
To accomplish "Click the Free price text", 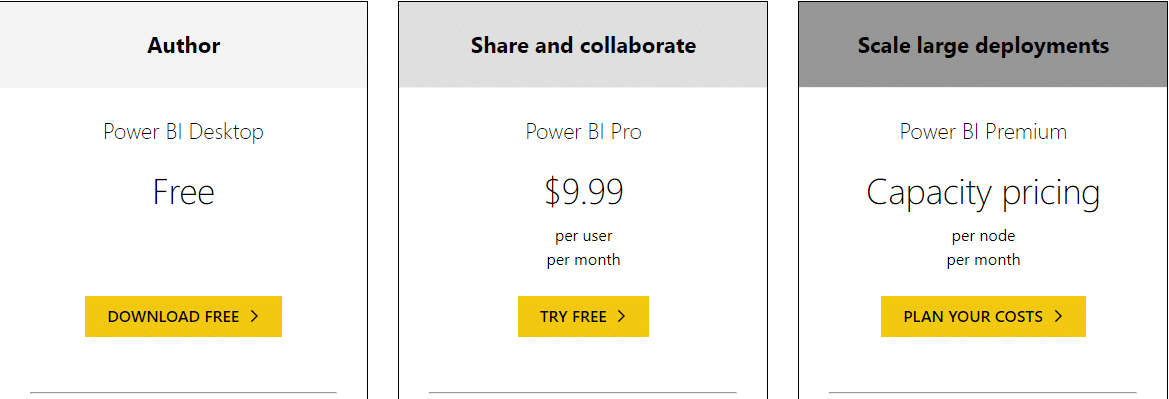I will coord(183,192).
